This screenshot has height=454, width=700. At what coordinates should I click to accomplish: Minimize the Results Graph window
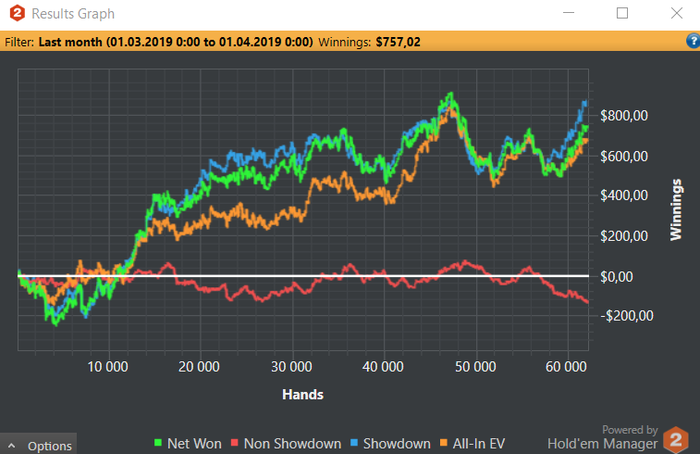click(x=568, y=13)
